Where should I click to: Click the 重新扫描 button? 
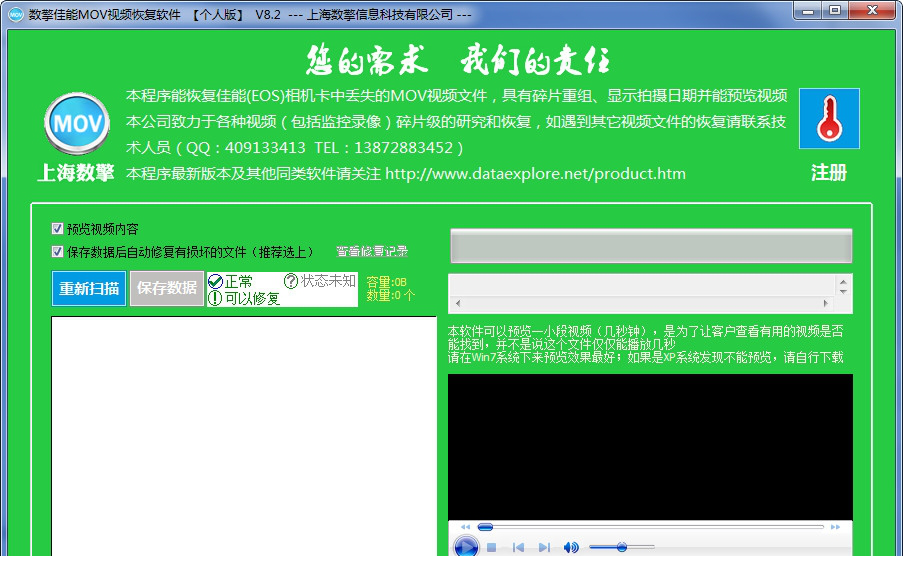click(x=89, y=288)
